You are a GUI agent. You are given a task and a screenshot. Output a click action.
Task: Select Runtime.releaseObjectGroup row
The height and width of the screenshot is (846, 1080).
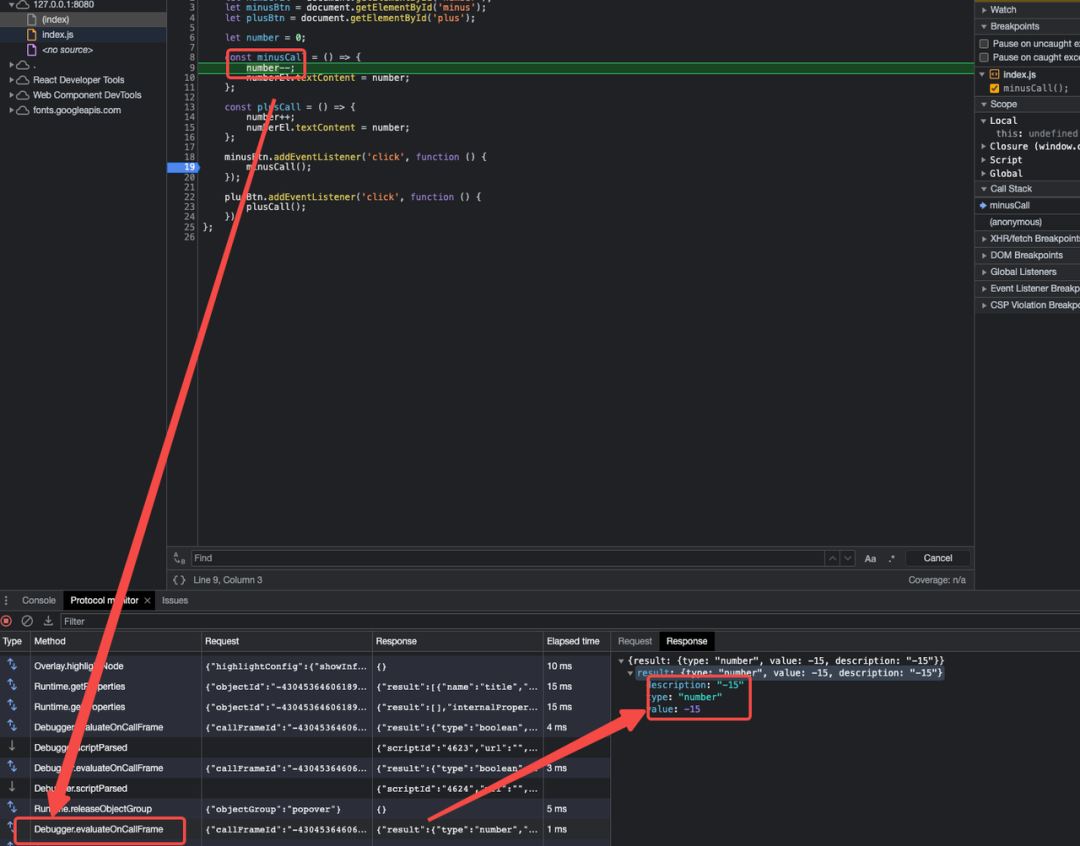305,809
